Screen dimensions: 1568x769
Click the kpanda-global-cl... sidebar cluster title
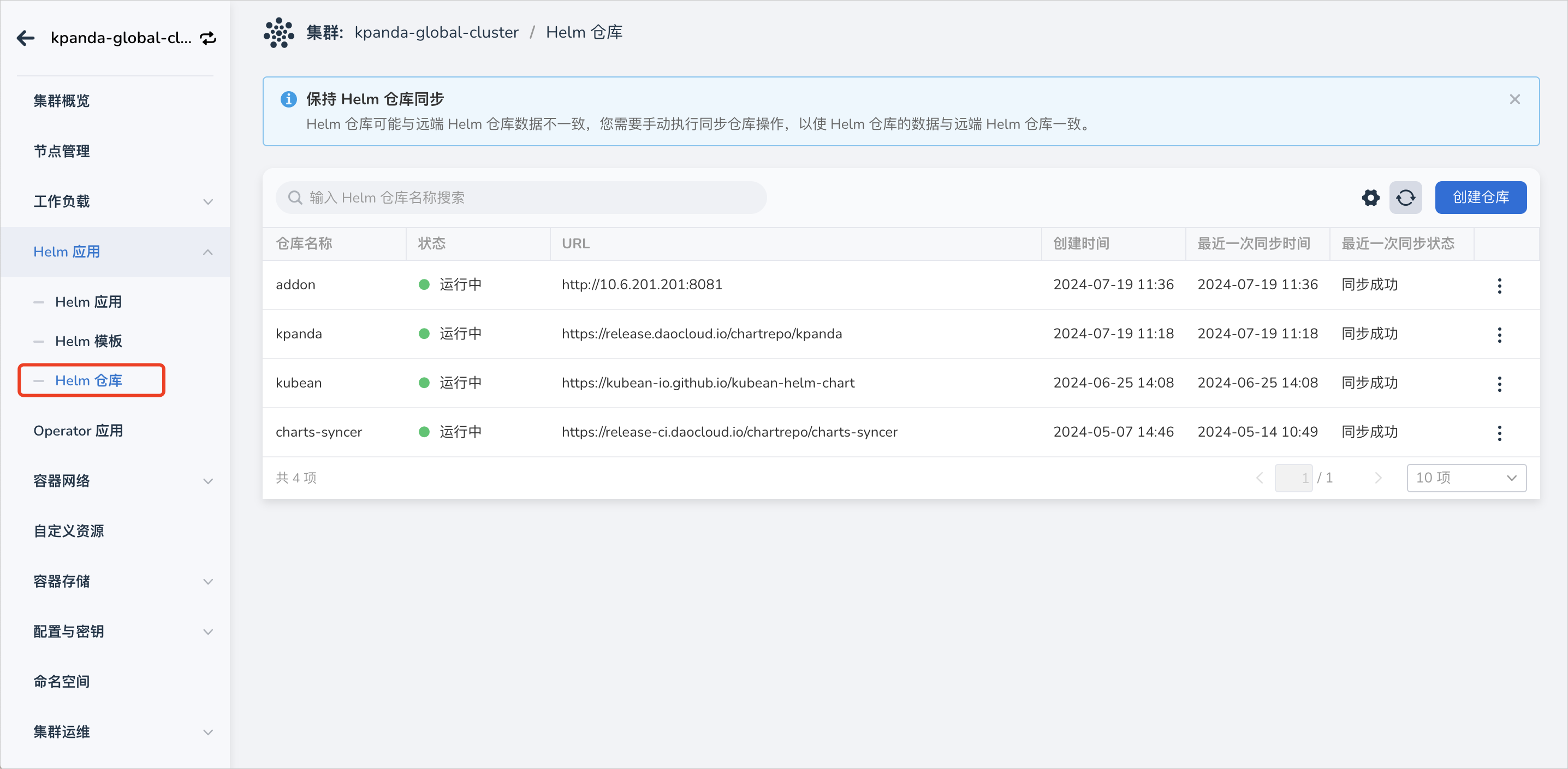121,38
